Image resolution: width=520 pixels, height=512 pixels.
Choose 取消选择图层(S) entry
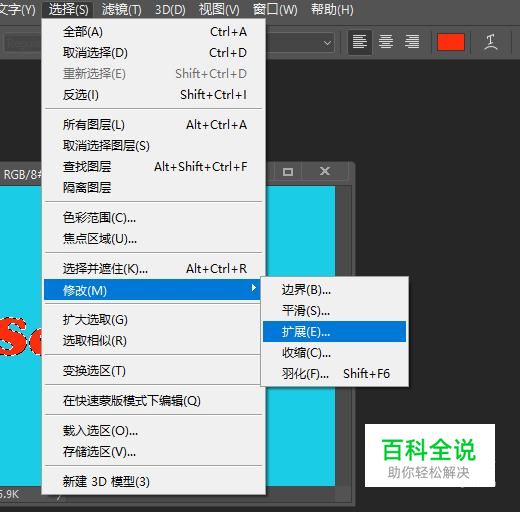point(153,146)
